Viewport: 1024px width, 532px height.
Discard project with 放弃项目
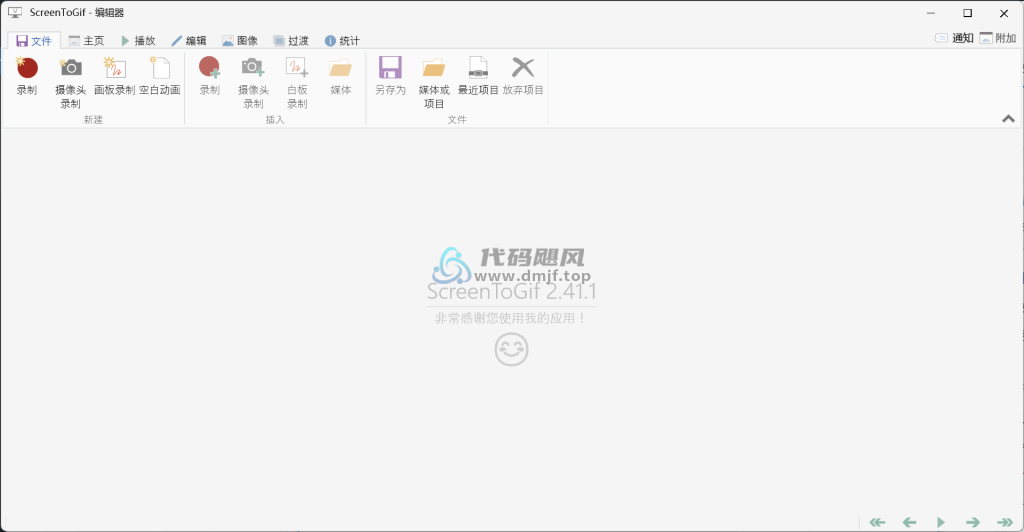click(522, 76)
